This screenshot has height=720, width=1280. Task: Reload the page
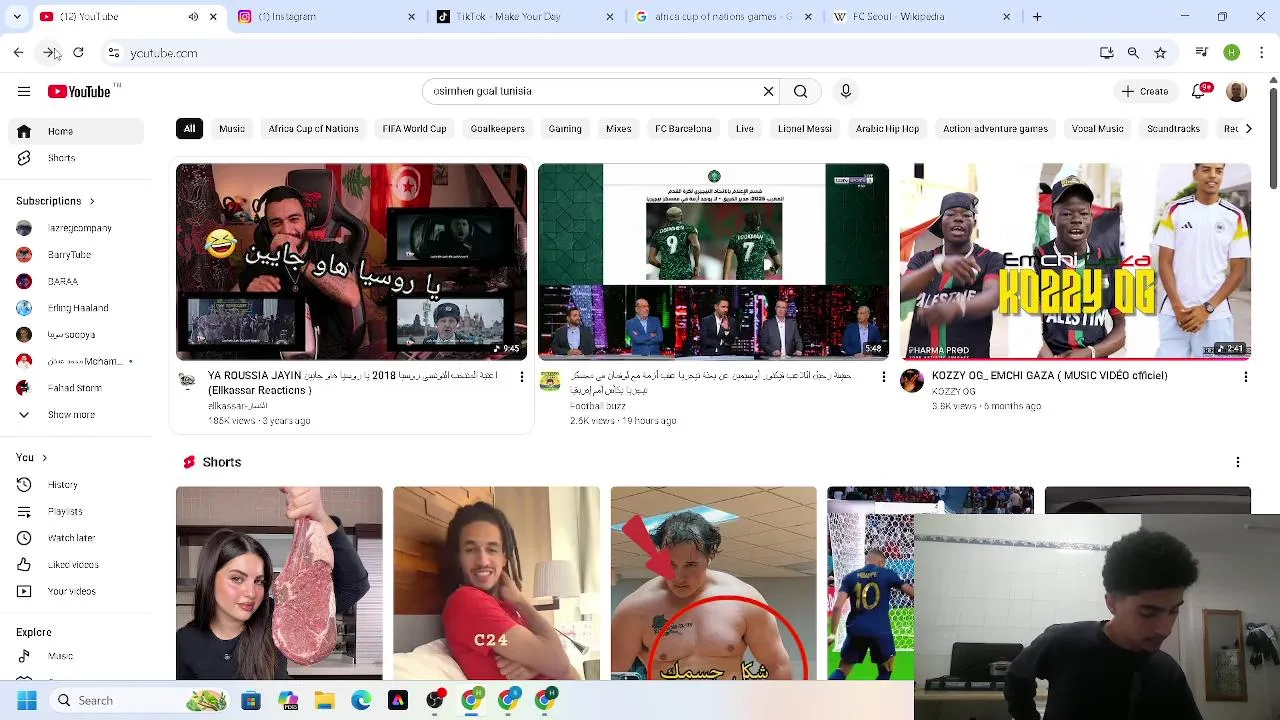pyautogui.click(x=78, y=53)
